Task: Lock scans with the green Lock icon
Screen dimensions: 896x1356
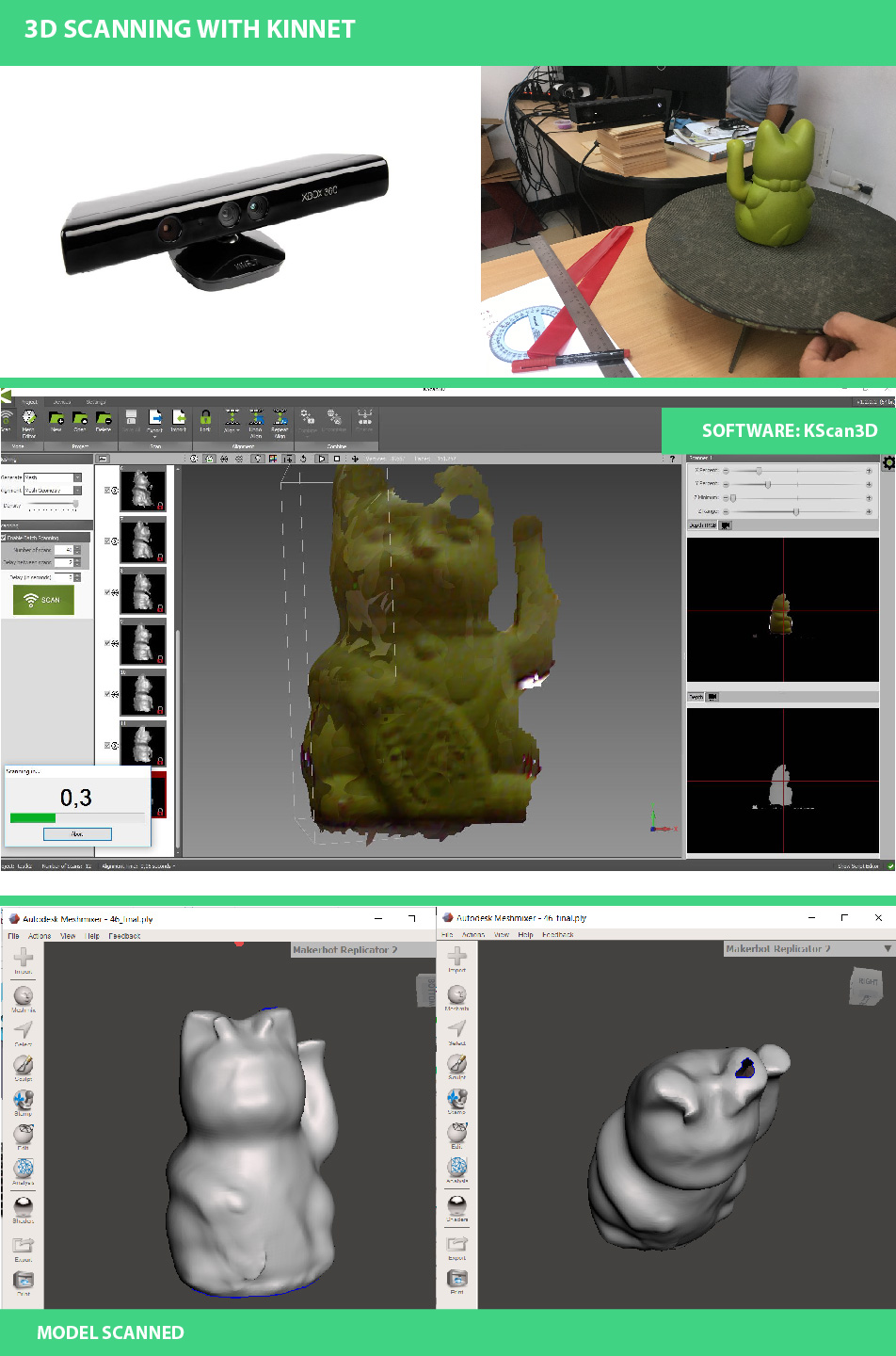Action: point(205,421)
